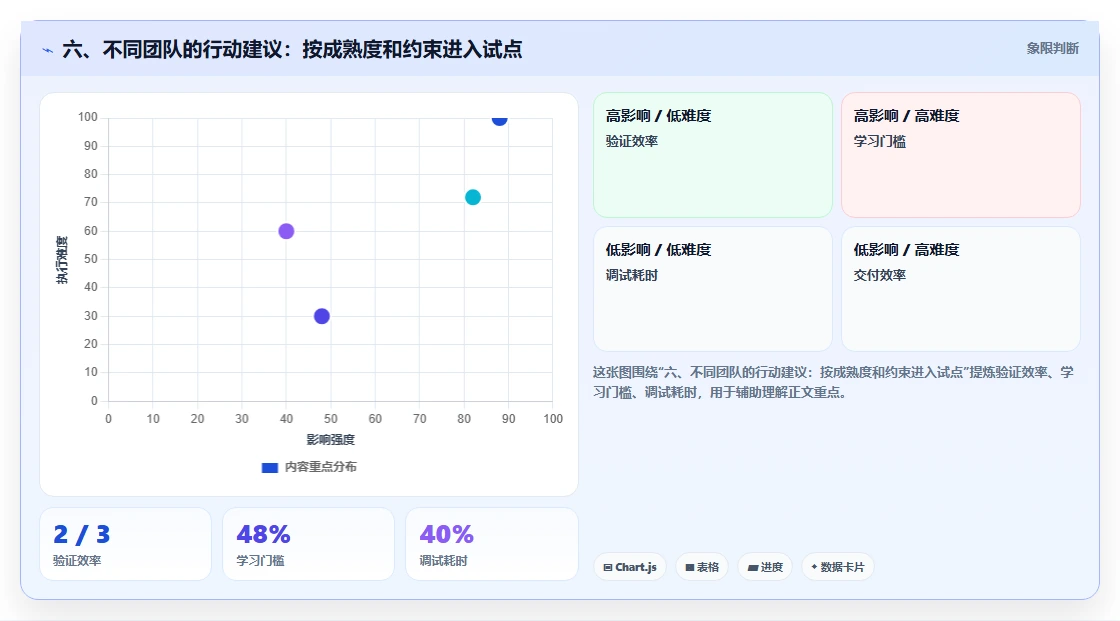Click the 交付效率 text in quadrant card
This screenshot has width=1120, height=621.
point(879,275)
